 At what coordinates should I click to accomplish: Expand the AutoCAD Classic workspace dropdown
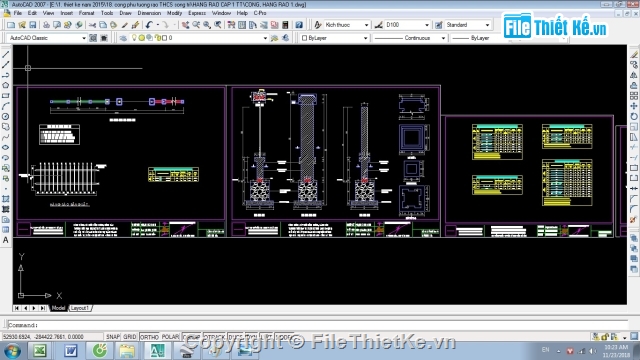47,38
